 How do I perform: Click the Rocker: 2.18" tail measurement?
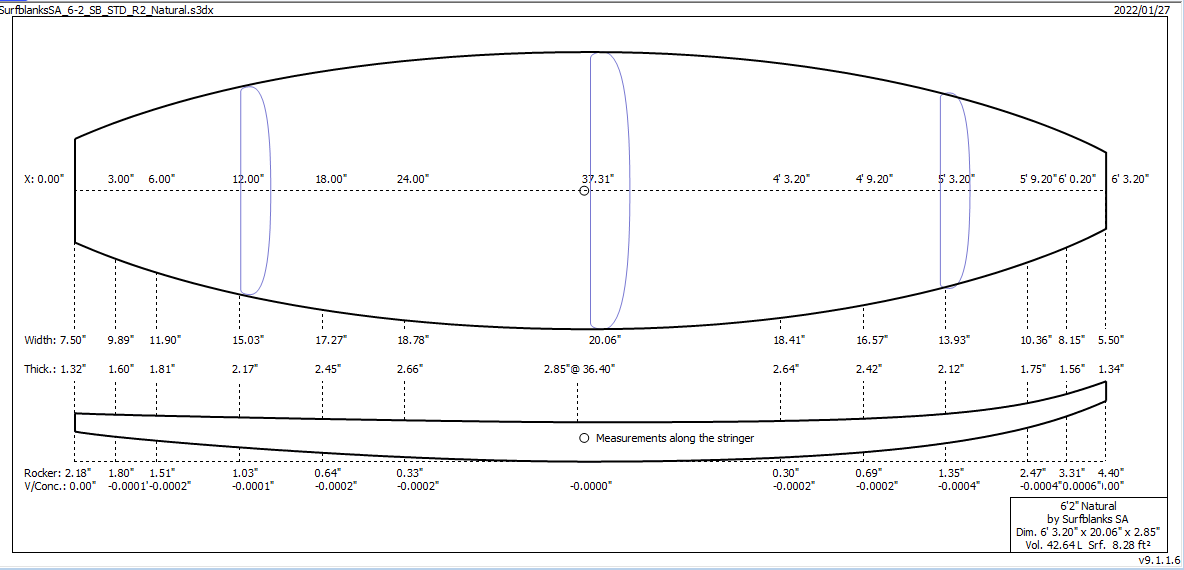click(x=55, y=472)
